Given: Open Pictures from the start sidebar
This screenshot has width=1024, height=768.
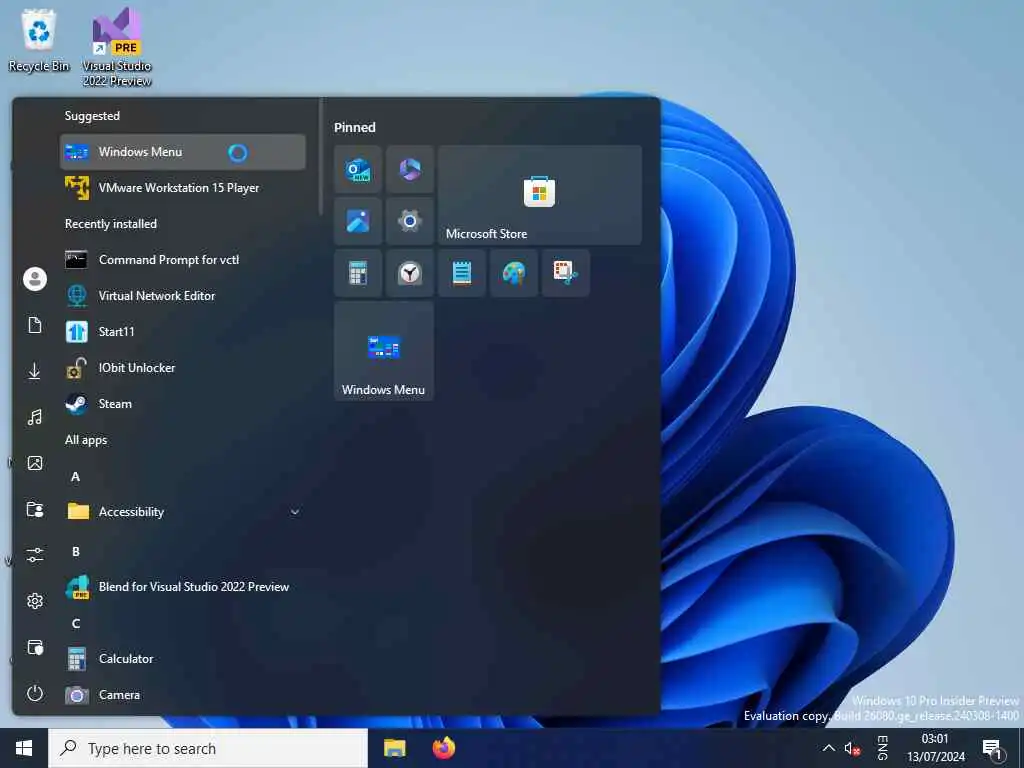Looking at the screenshot, I should coord(35,463).
